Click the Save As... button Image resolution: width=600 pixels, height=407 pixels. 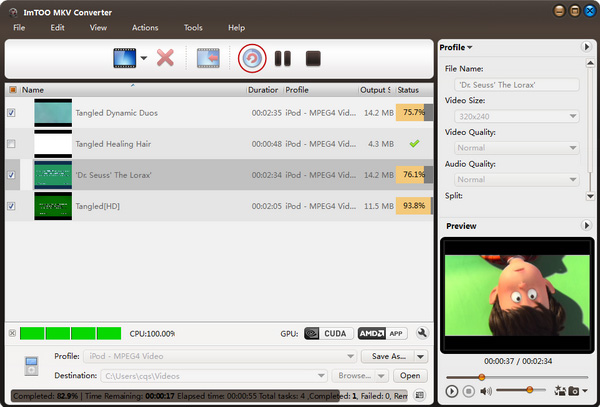pyautogui.click(x=388, y=356)
